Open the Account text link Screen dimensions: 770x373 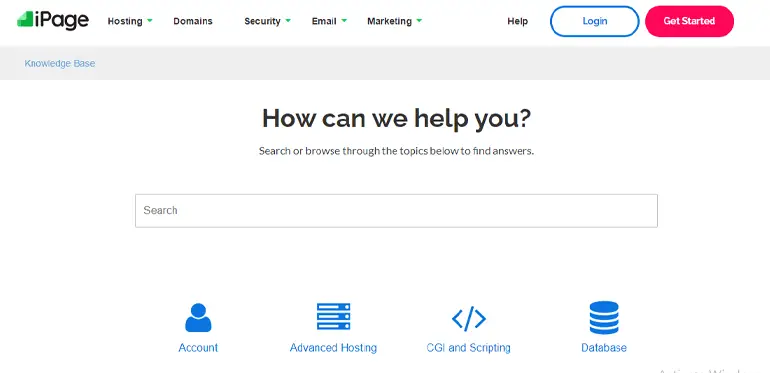tap(198, 347)
